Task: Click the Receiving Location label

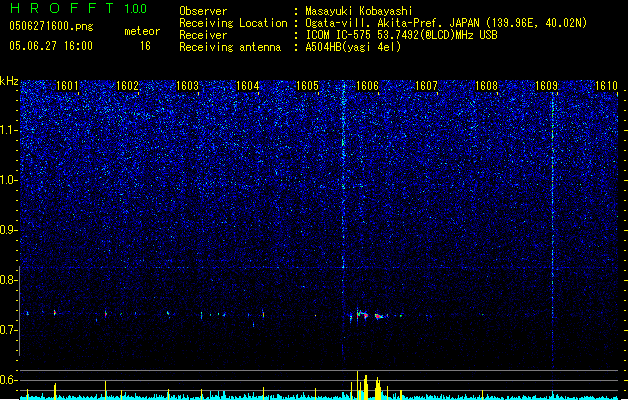Action: [x=233, y=23]
